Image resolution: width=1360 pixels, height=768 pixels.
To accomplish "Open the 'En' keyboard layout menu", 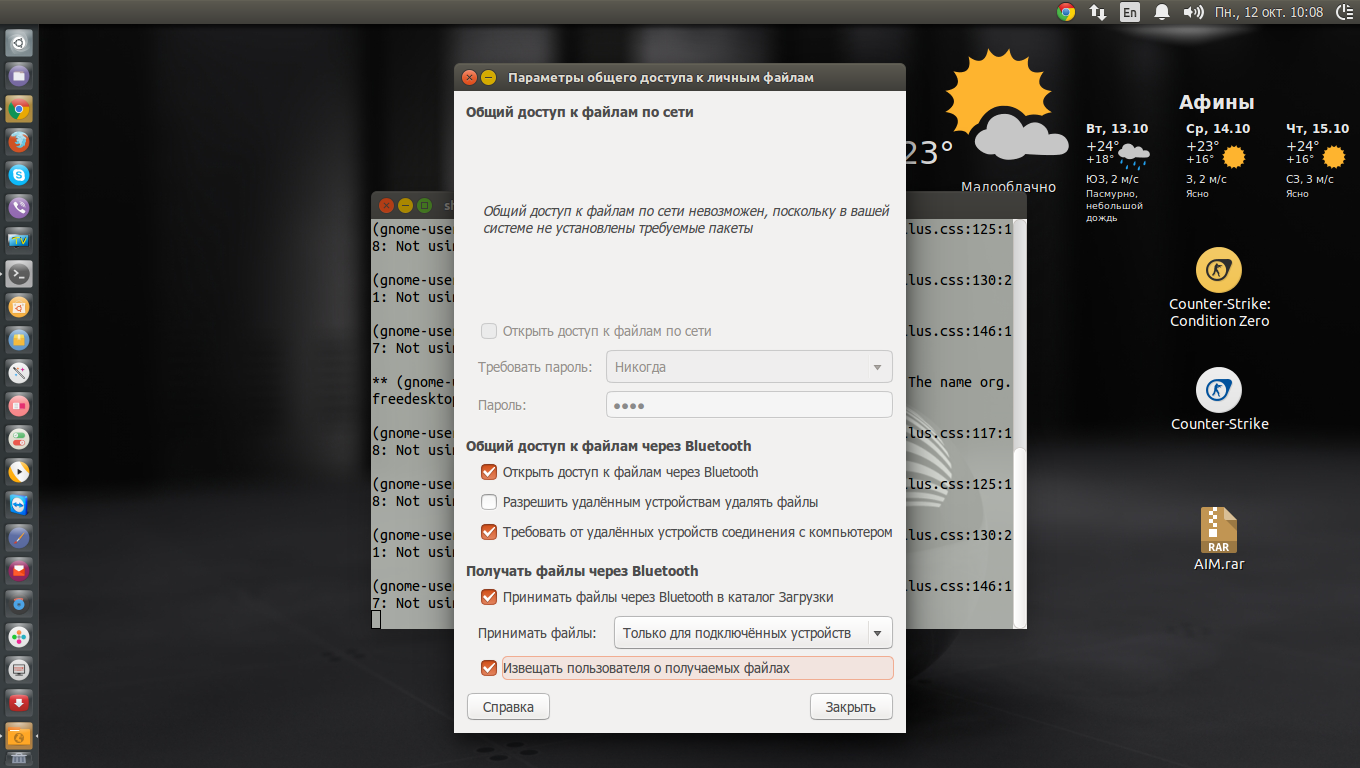I will click(x=1130, y=12).
